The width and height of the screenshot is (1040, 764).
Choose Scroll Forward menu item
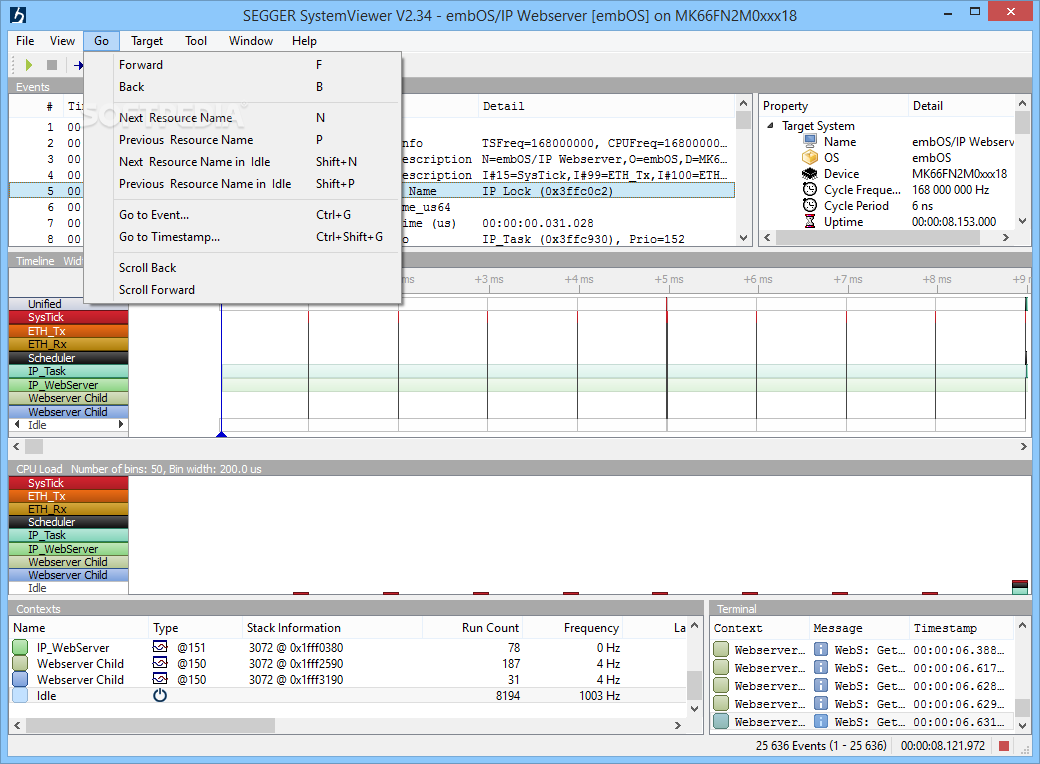tap(243, 290)
